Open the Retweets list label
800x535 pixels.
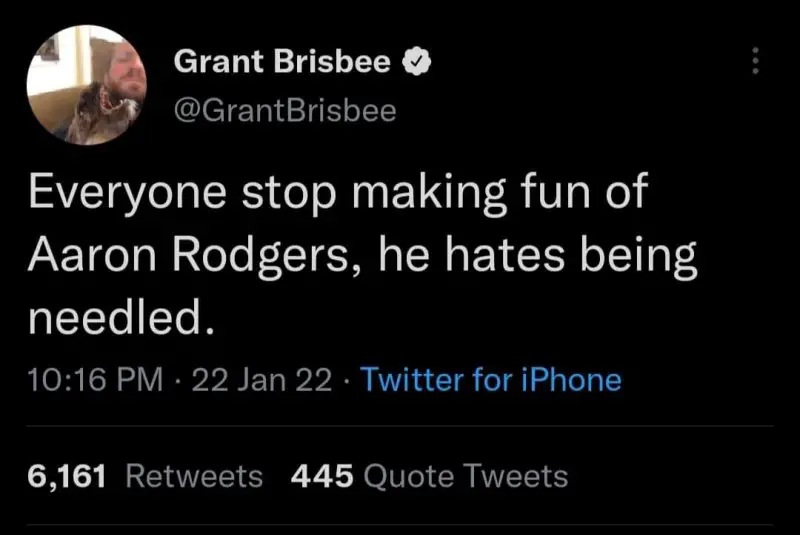tap(195, 476)
